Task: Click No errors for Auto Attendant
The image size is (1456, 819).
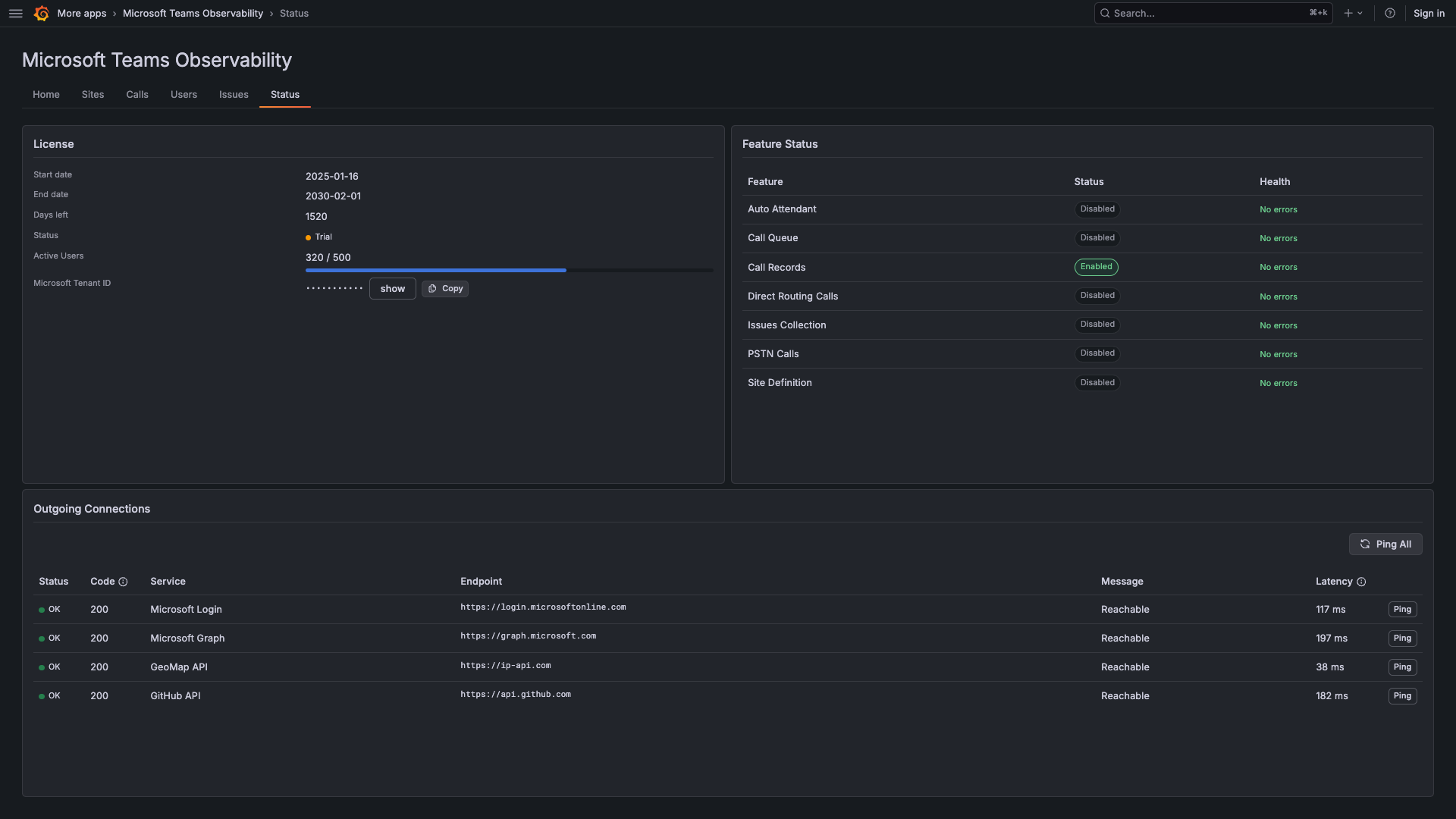Action: click(x=1278, y=210)
